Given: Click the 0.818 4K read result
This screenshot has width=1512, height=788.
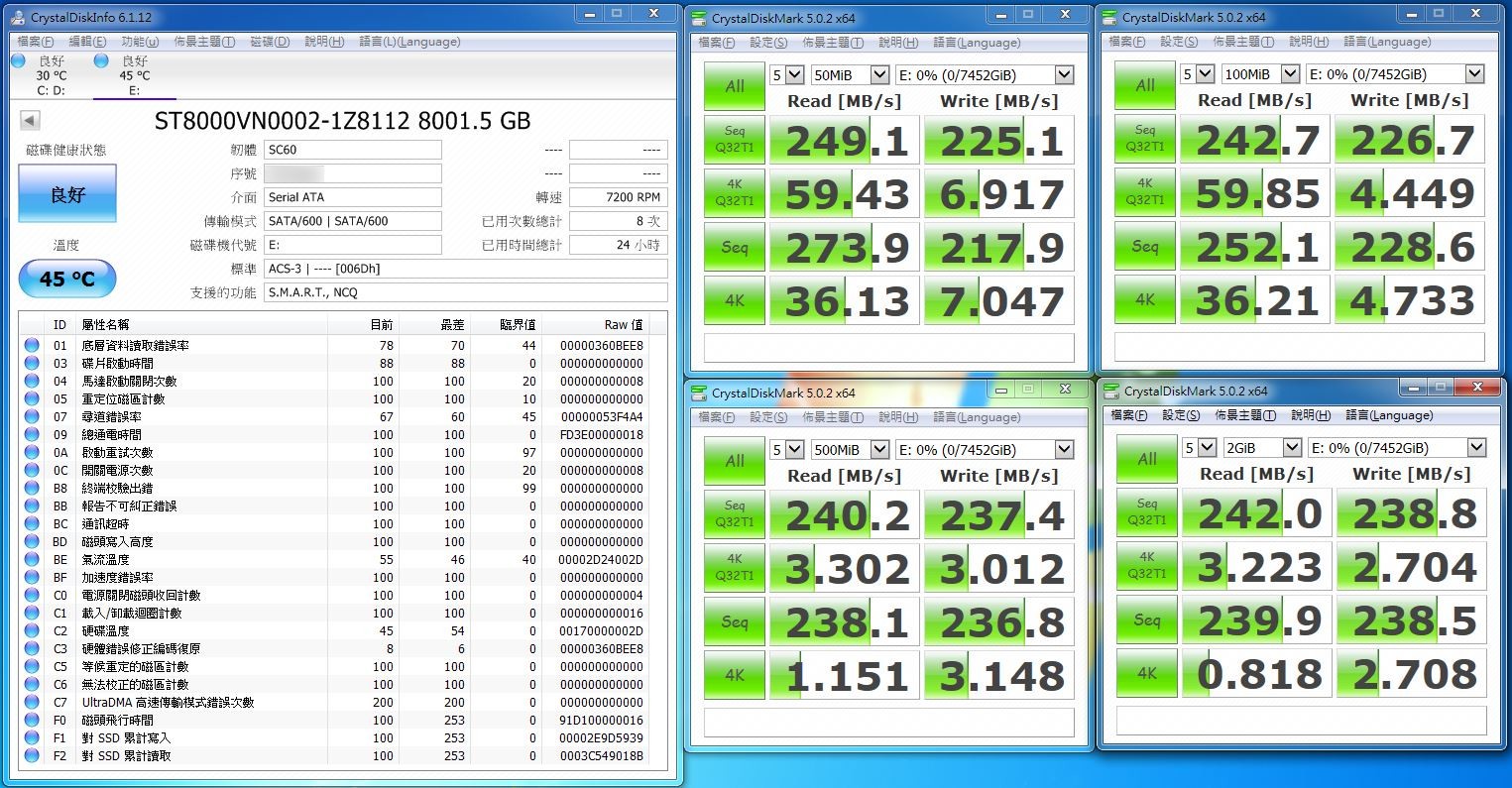Looking at the screenshot, I should (1258, 674).
